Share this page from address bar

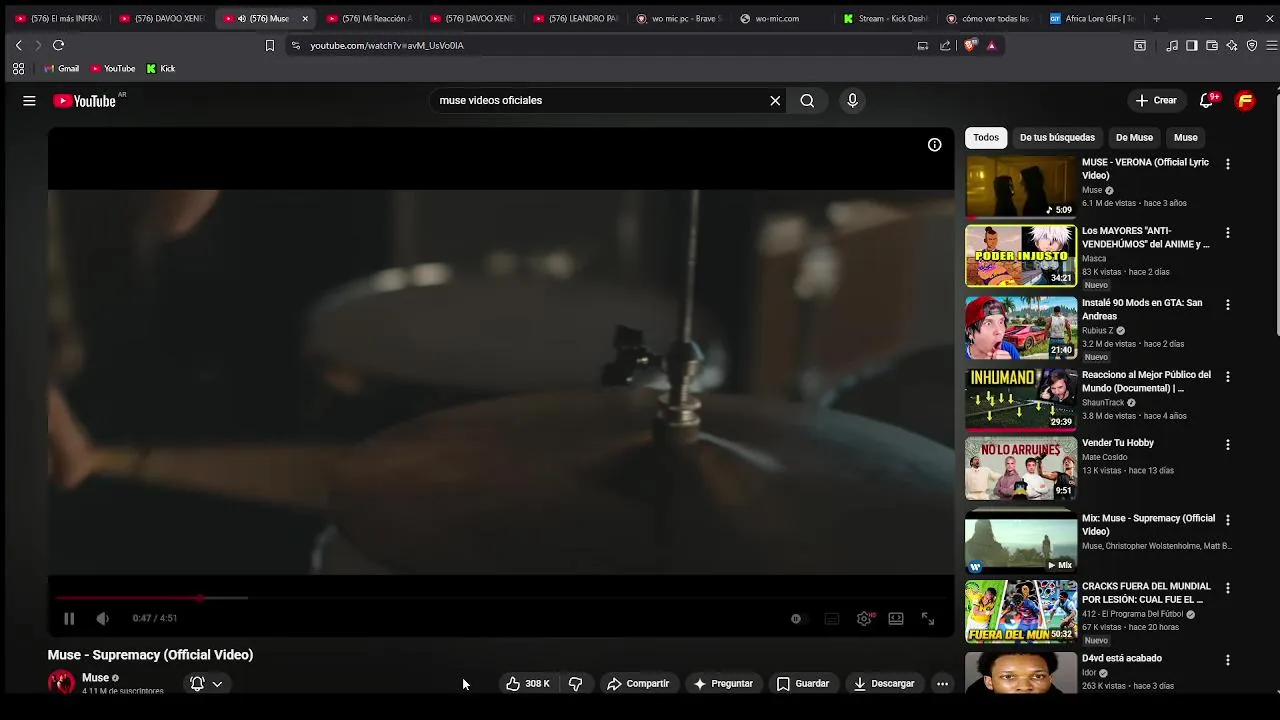pos(945,45)
